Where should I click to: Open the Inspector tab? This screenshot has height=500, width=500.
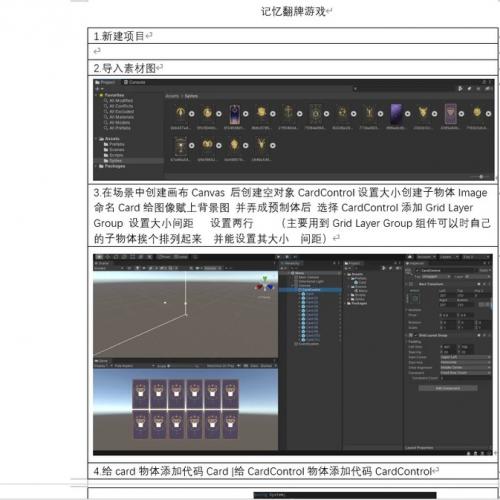tap(416, 263)
